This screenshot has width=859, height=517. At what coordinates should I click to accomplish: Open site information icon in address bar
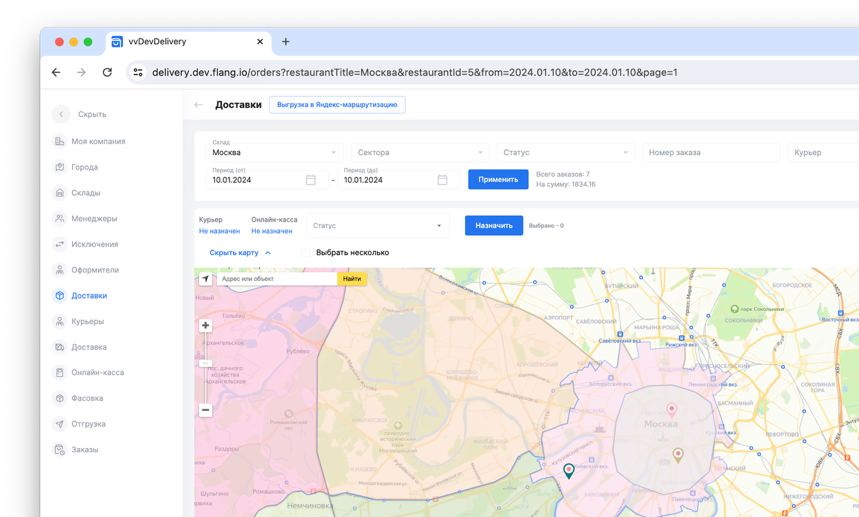click(x=138, y=72)
